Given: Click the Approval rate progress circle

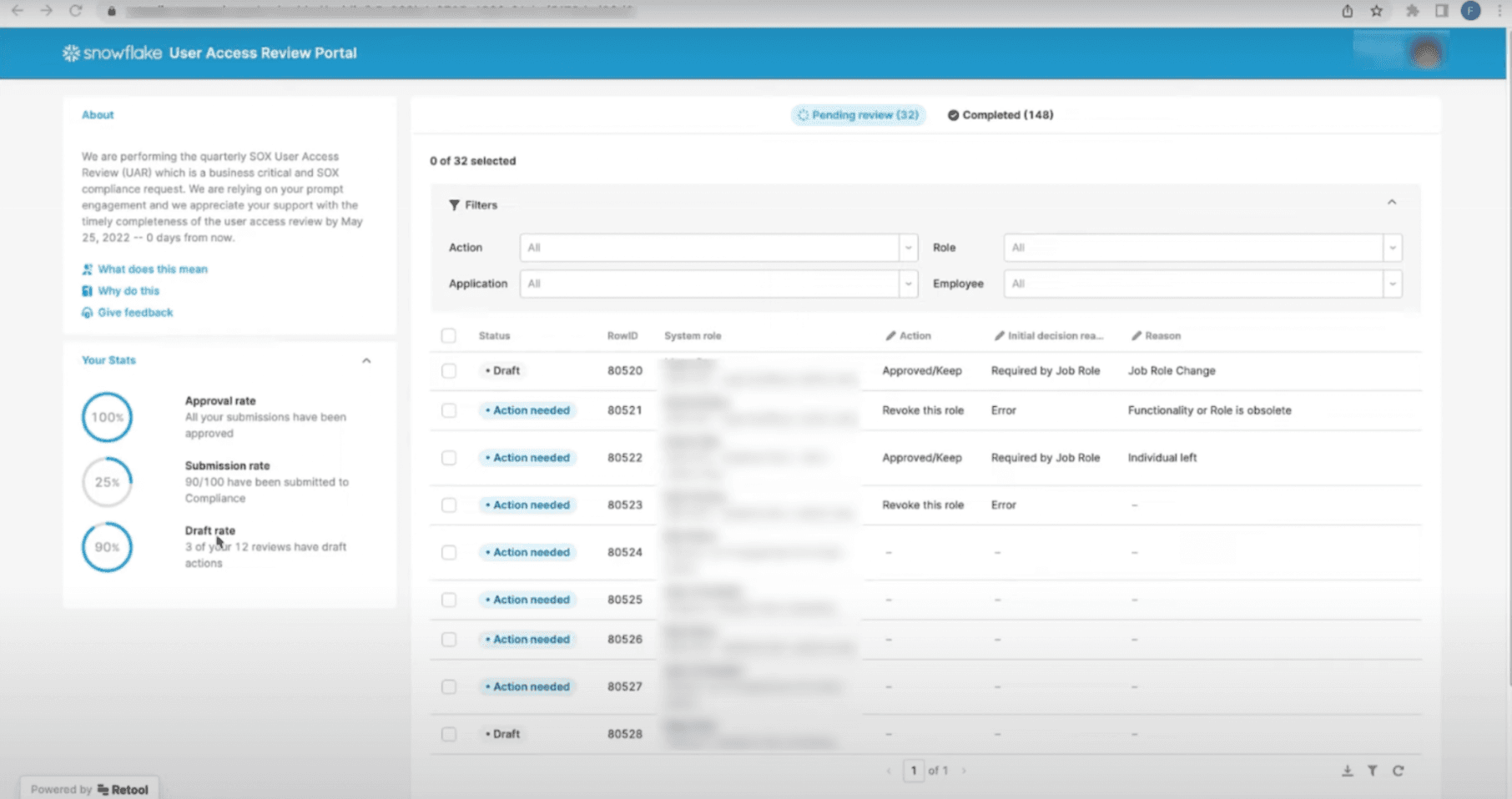Looking at the screenshot, I should [106, 417].
